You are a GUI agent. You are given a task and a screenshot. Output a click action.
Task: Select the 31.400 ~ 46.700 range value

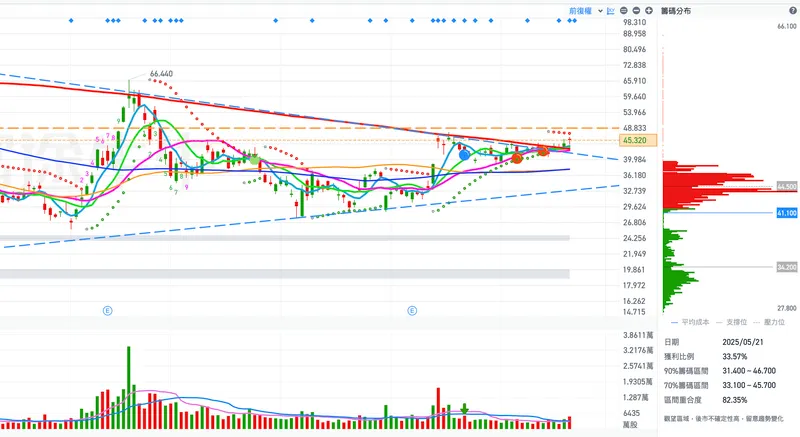749,371
